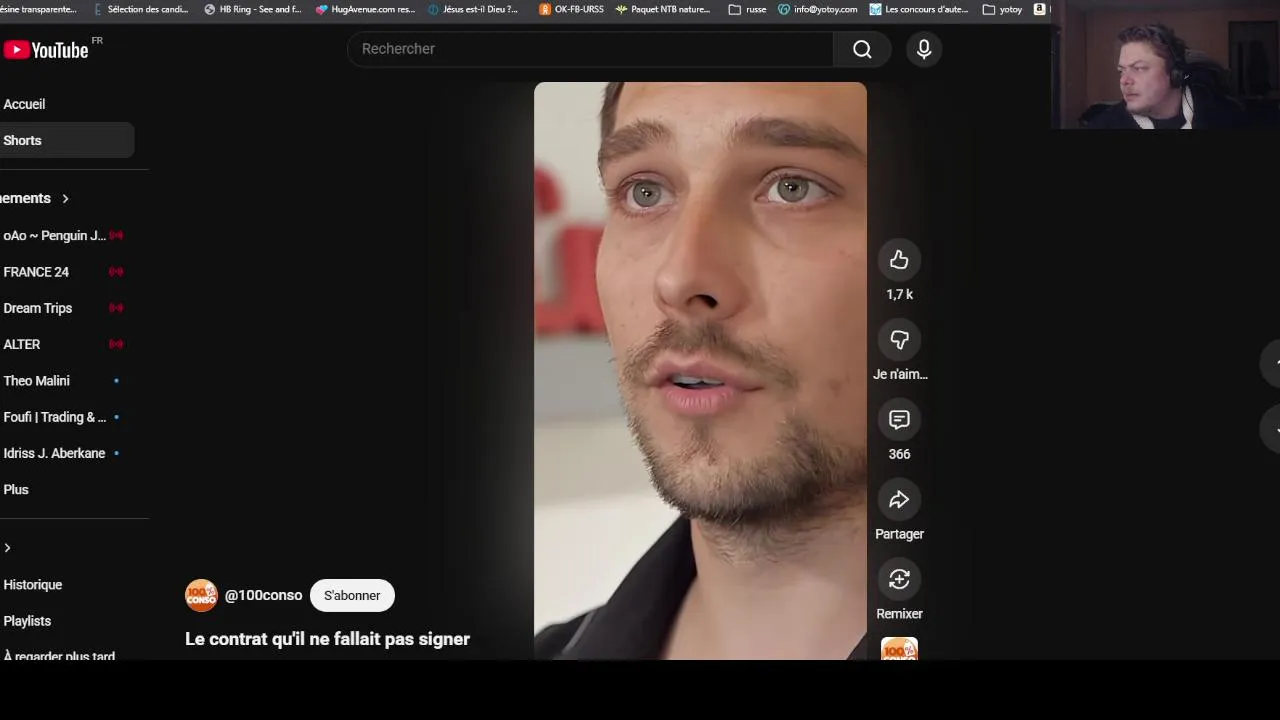Click the live indicator next to oAo ~ Penguin J...
Viewport: 1280px width, 720px height.
coord(116,235)
